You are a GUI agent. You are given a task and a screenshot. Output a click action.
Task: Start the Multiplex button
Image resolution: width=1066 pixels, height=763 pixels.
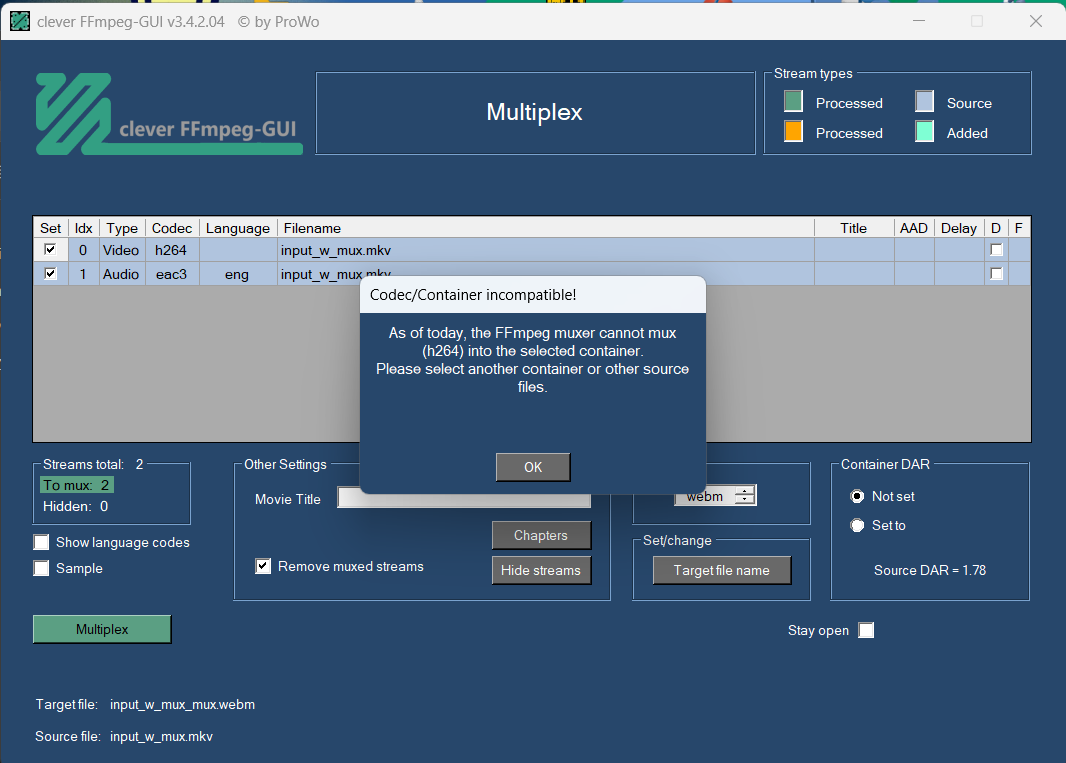point(102,629)
